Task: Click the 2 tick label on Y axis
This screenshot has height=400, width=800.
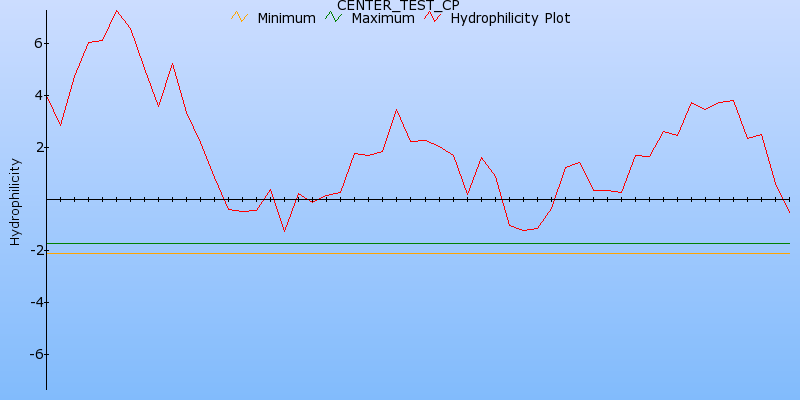Action: click(37, 148)
